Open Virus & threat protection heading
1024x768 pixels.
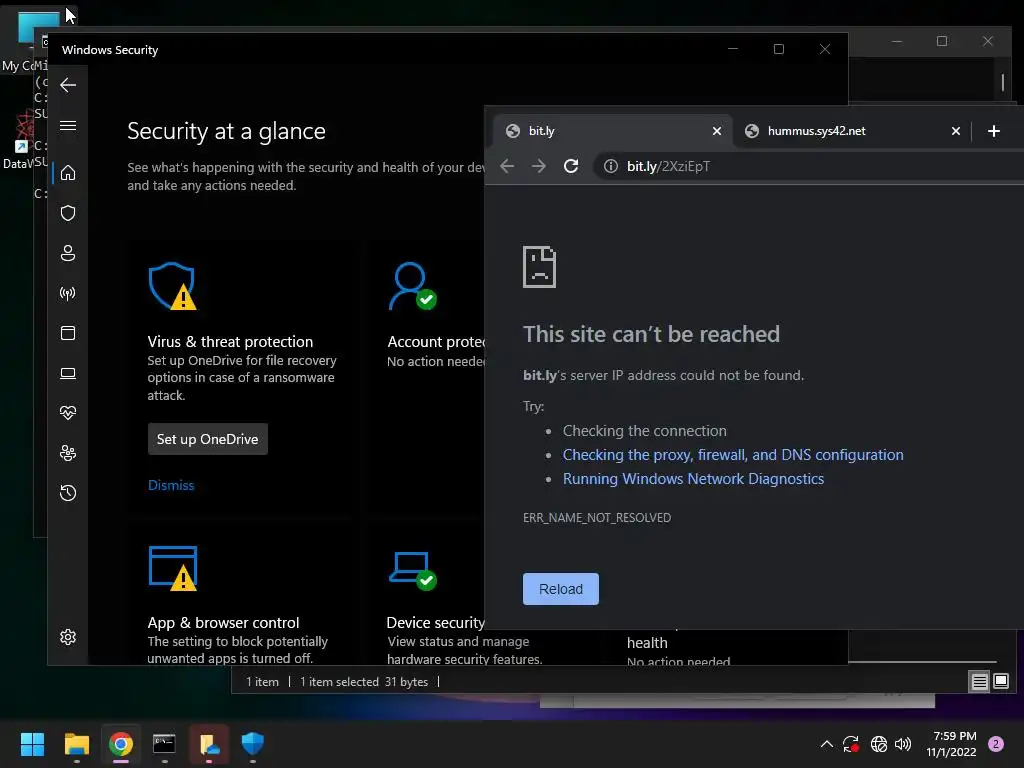tap(230, 342)
